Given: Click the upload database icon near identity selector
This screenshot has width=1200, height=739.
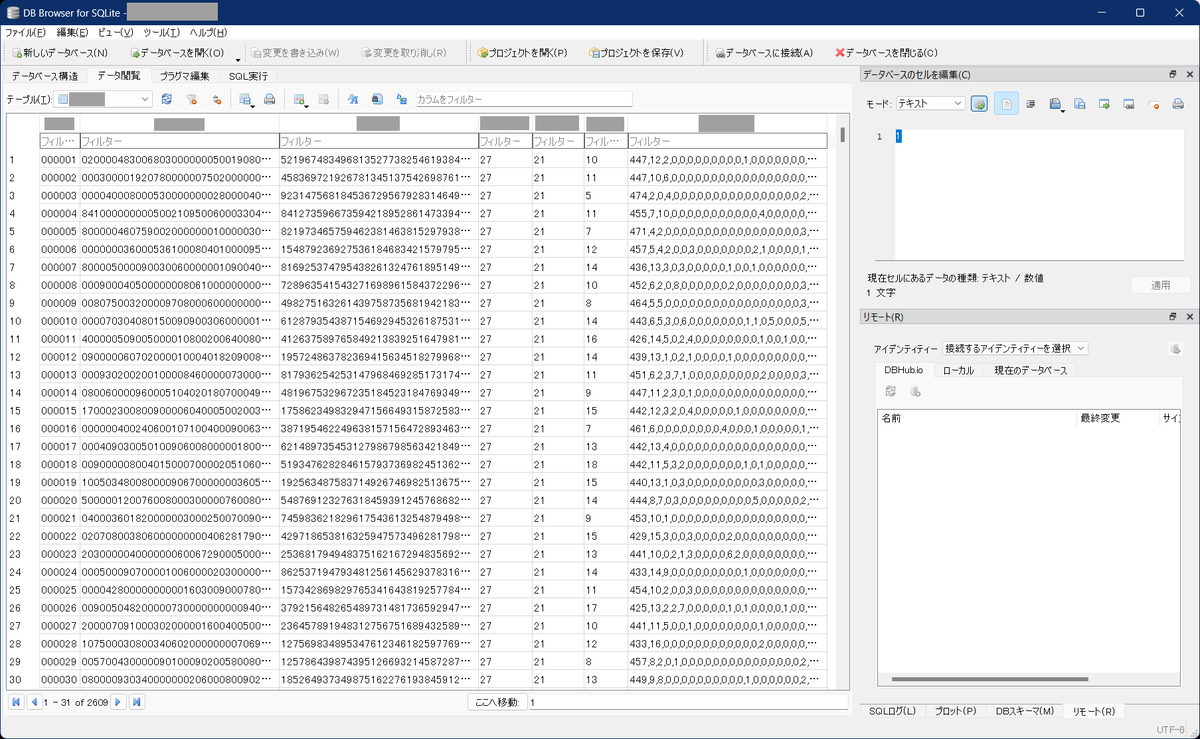Looking at the screenshot, I should click(1176, 349).
